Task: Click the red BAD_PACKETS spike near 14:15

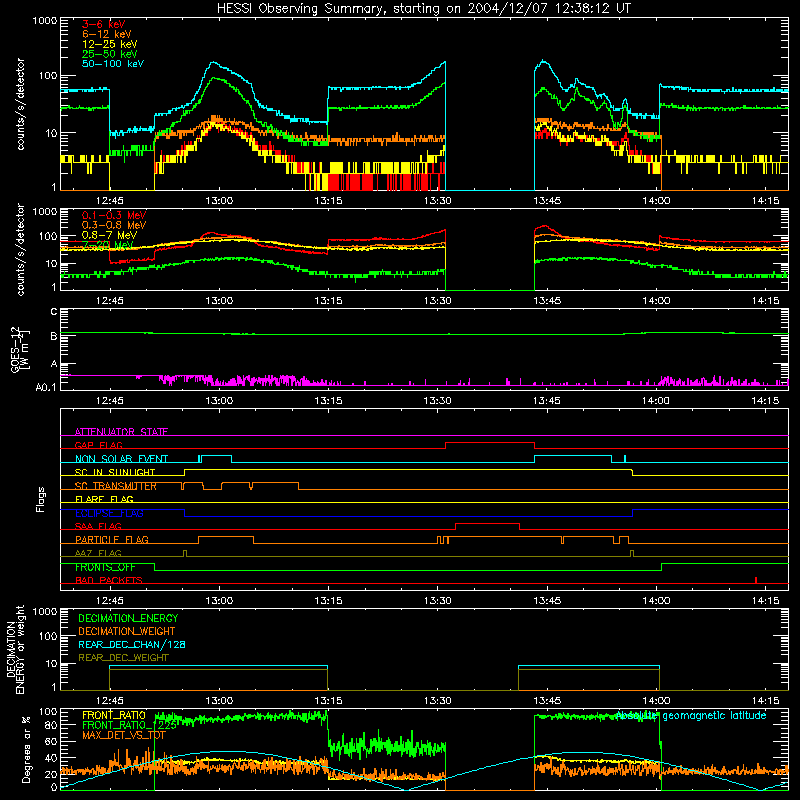Action: click(x=756, y=580)
